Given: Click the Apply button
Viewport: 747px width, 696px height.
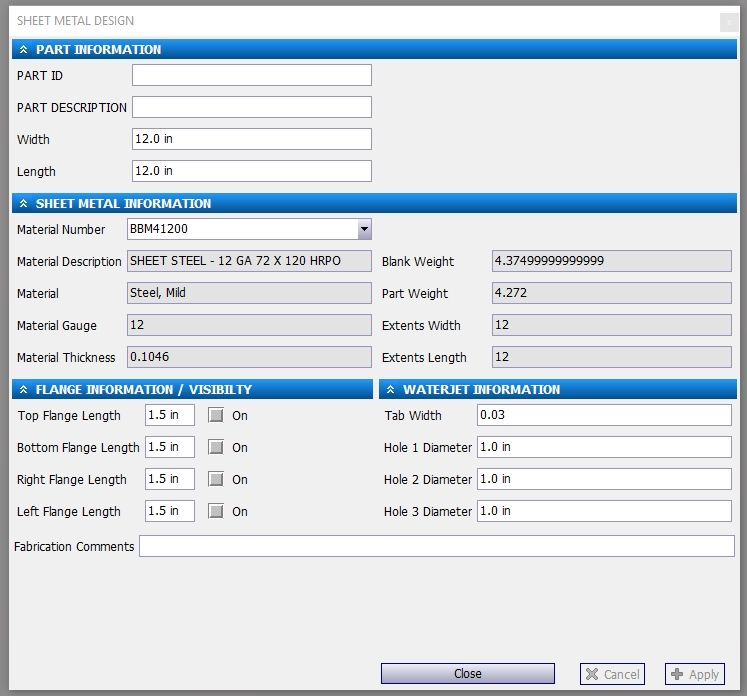Looking at the screenshot, I should [694, 674].
